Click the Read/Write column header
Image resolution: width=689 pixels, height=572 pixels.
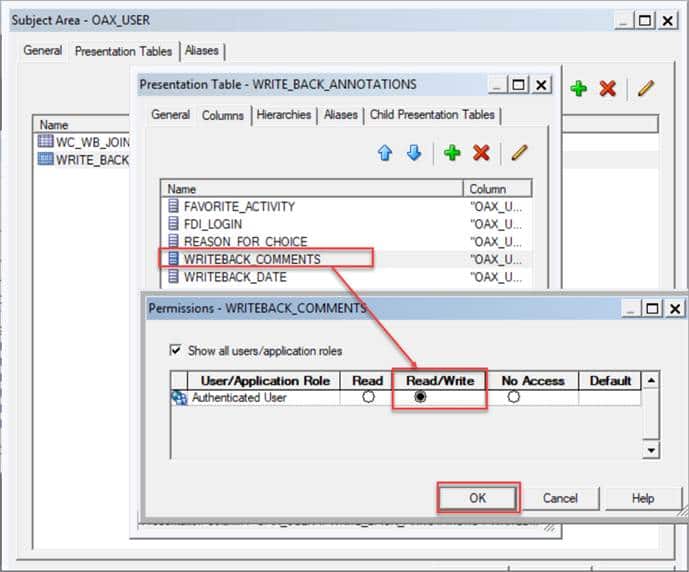pos(440,380)
